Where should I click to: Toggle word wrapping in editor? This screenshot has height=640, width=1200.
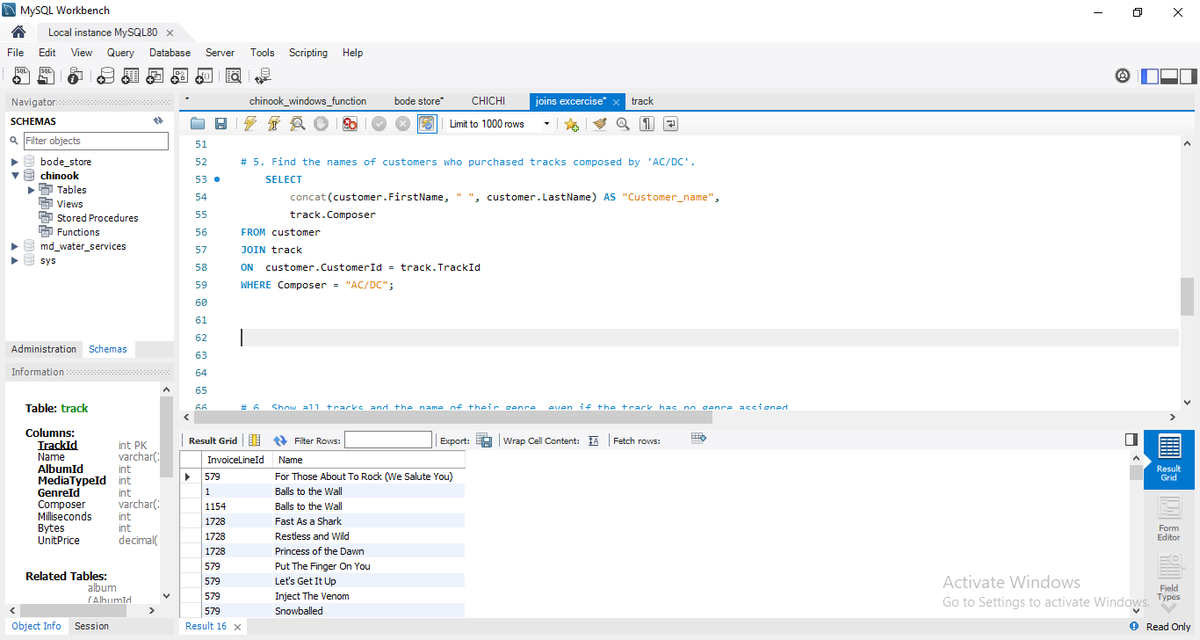pos(671,124)
